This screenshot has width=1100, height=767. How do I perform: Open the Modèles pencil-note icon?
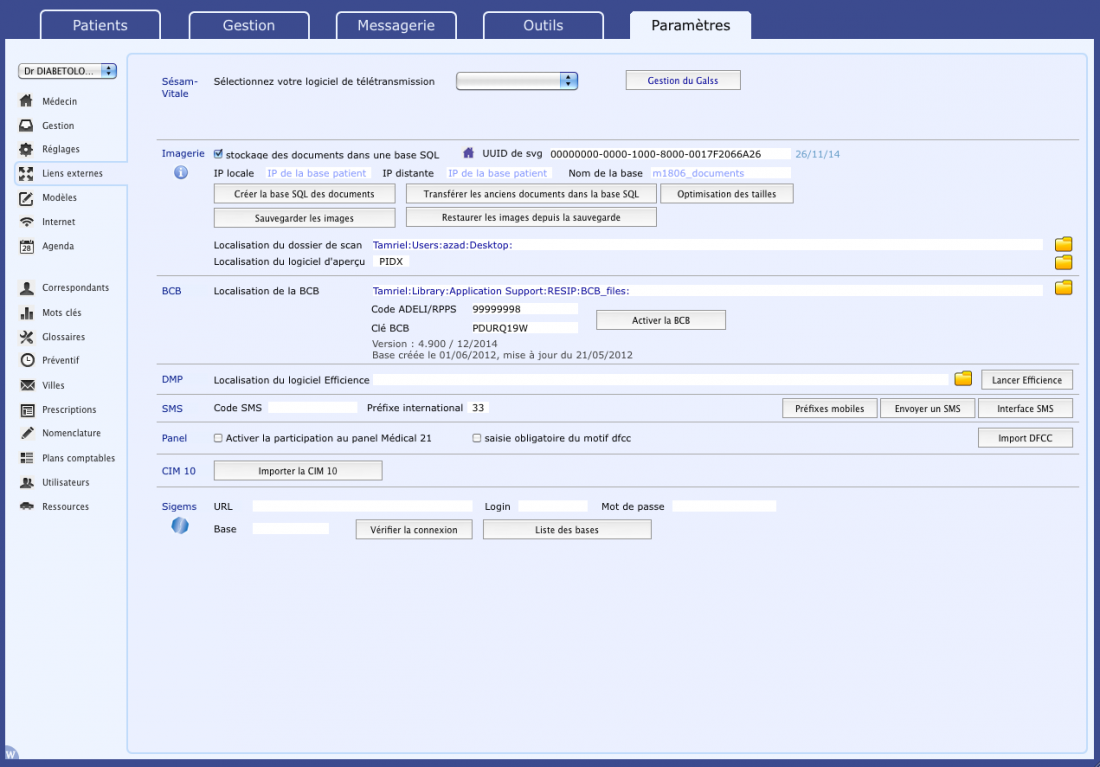[x=26, y=198]
